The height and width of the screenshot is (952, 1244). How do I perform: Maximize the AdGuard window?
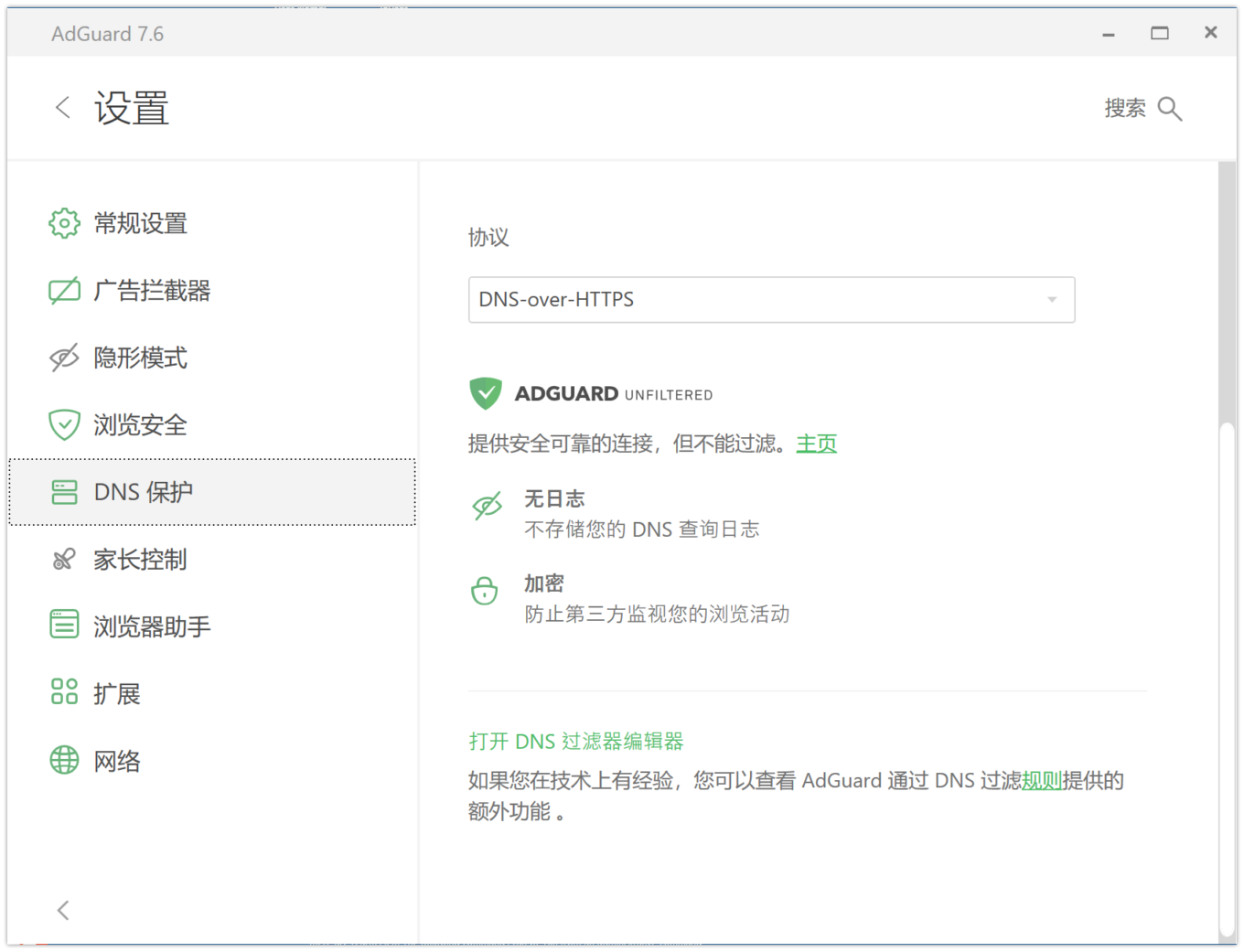1160,34
